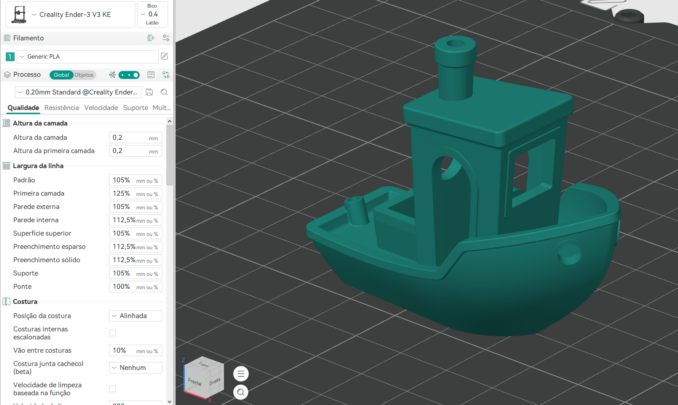
Task: Click the settings panel scrollbar thumb
Action: point(169,155)
